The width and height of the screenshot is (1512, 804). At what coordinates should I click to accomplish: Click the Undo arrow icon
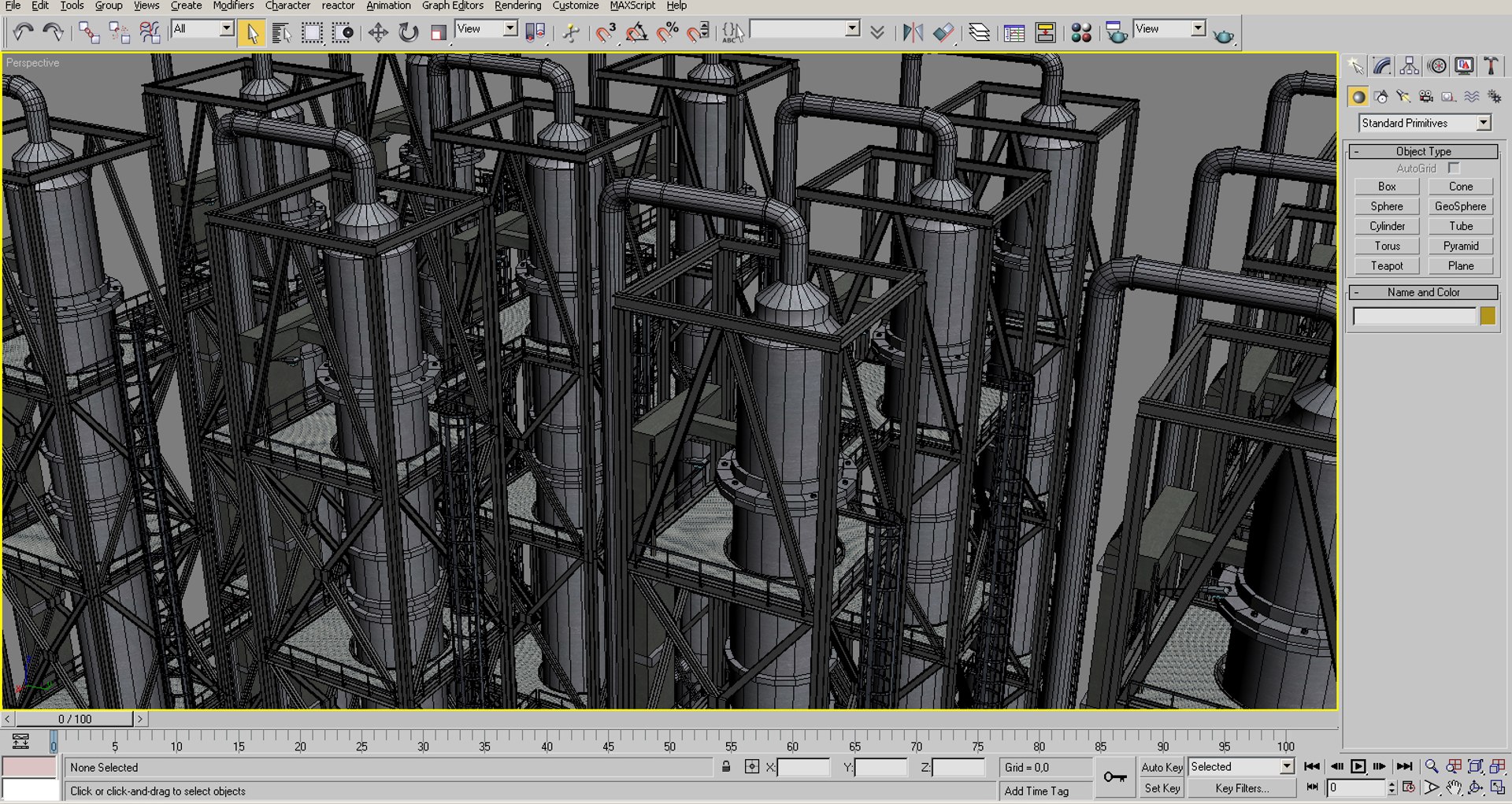(24, 32)
